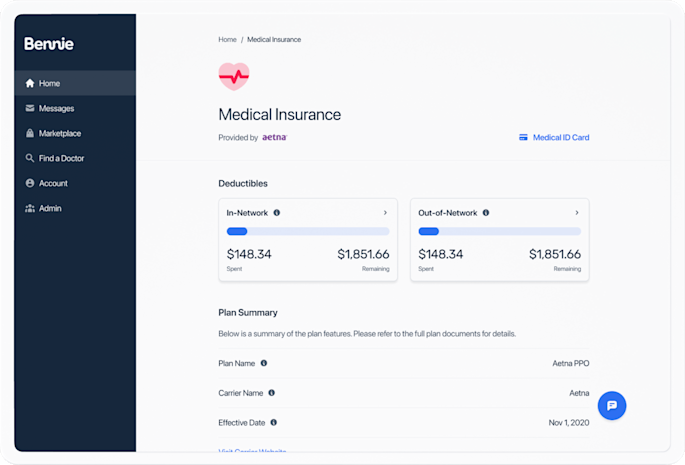Click the Effective Date row label
The height and width of the screenshot is (465, 685).
pyautogui.click(x=242, y=423)
